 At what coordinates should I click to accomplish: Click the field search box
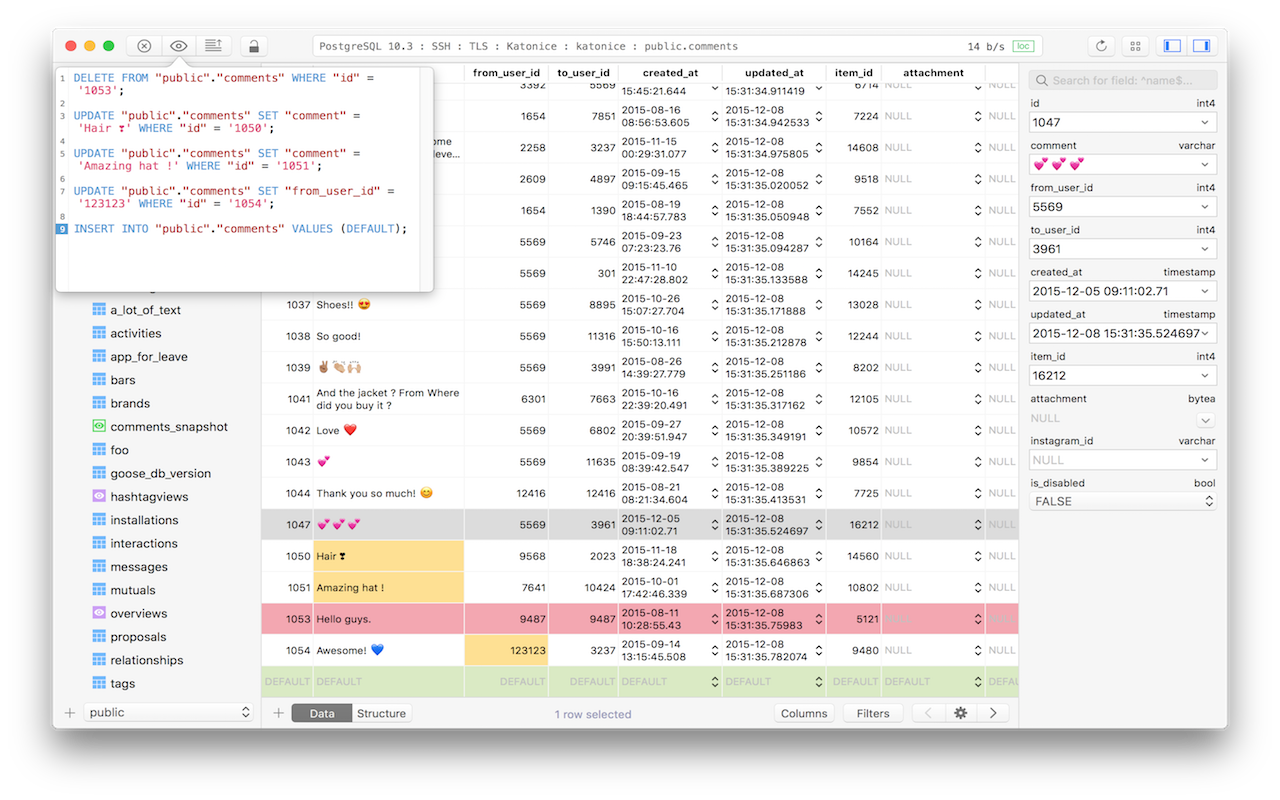coord(1122,80)
